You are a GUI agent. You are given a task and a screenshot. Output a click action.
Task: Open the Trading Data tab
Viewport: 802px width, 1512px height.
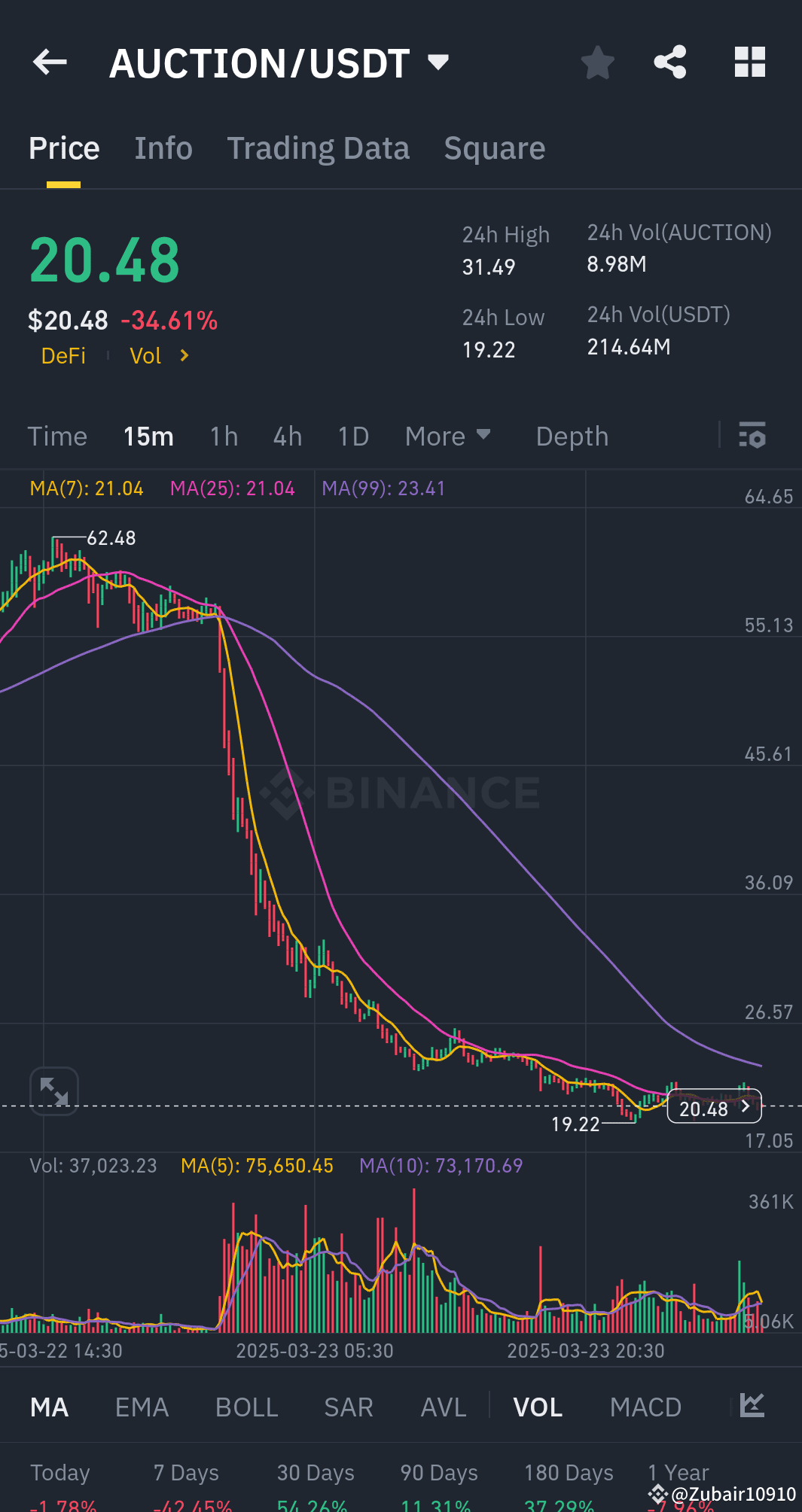coord(319,148)
